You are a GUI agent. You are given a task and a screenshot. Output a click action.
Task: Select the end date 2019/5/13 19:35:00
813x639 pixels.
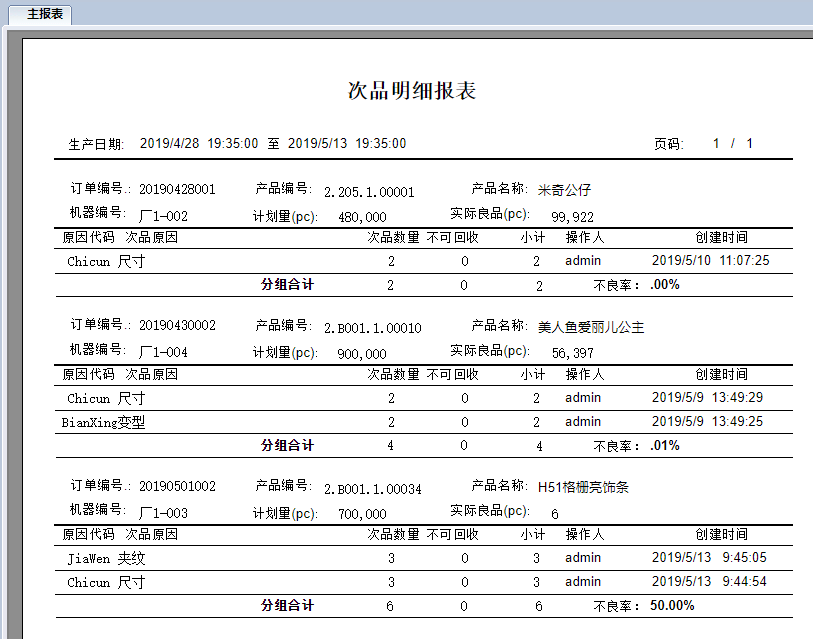pyautogui.click(x=347, y=144)
